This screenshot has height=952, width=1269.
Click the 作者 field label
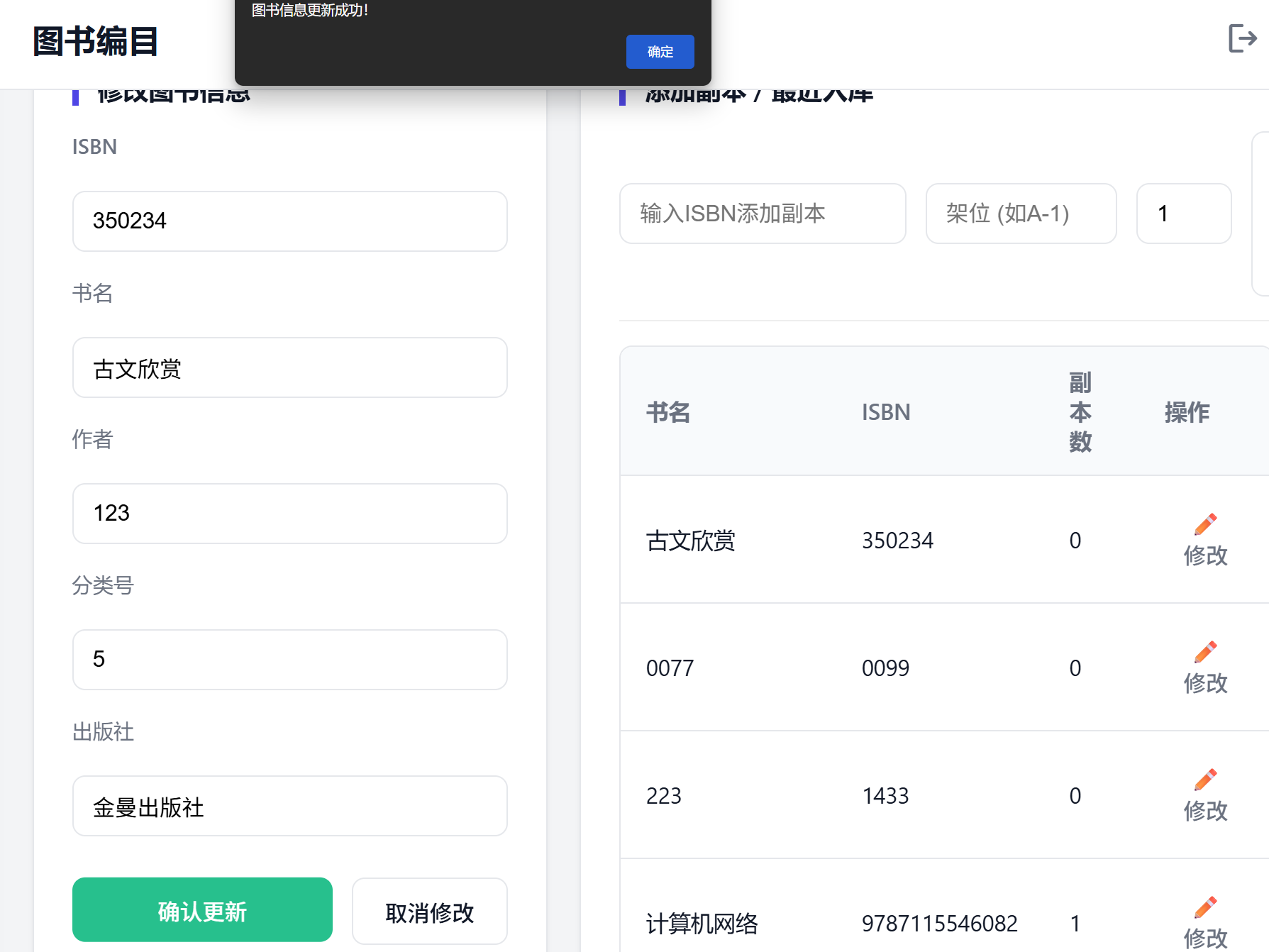92,439
